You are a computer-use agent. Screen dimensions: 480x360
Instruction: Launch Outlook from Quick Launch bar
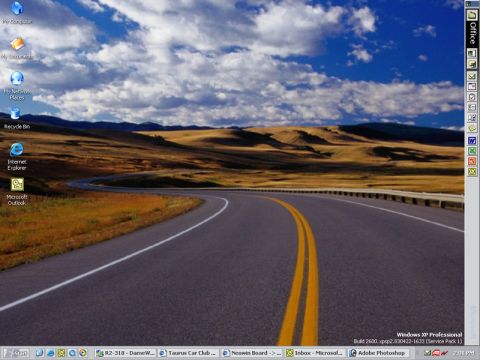tap(61, 353)
